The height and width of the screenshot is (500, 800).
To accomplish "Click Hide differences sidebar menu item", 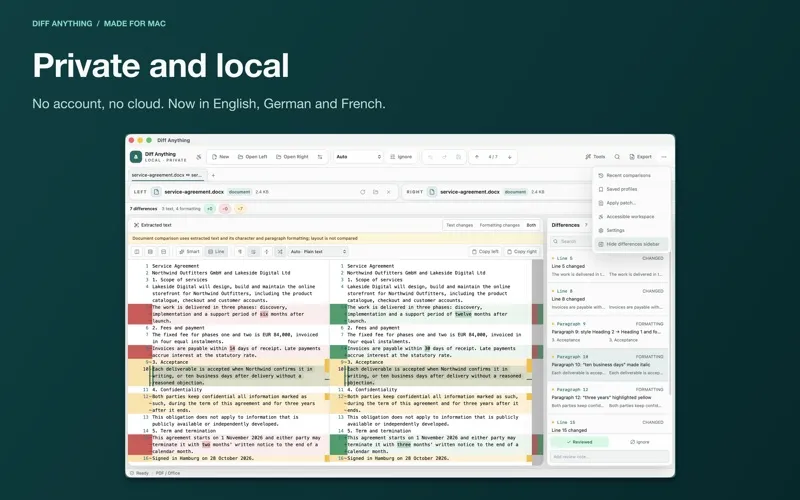I will pyautogui.click(x=632, y=244).
